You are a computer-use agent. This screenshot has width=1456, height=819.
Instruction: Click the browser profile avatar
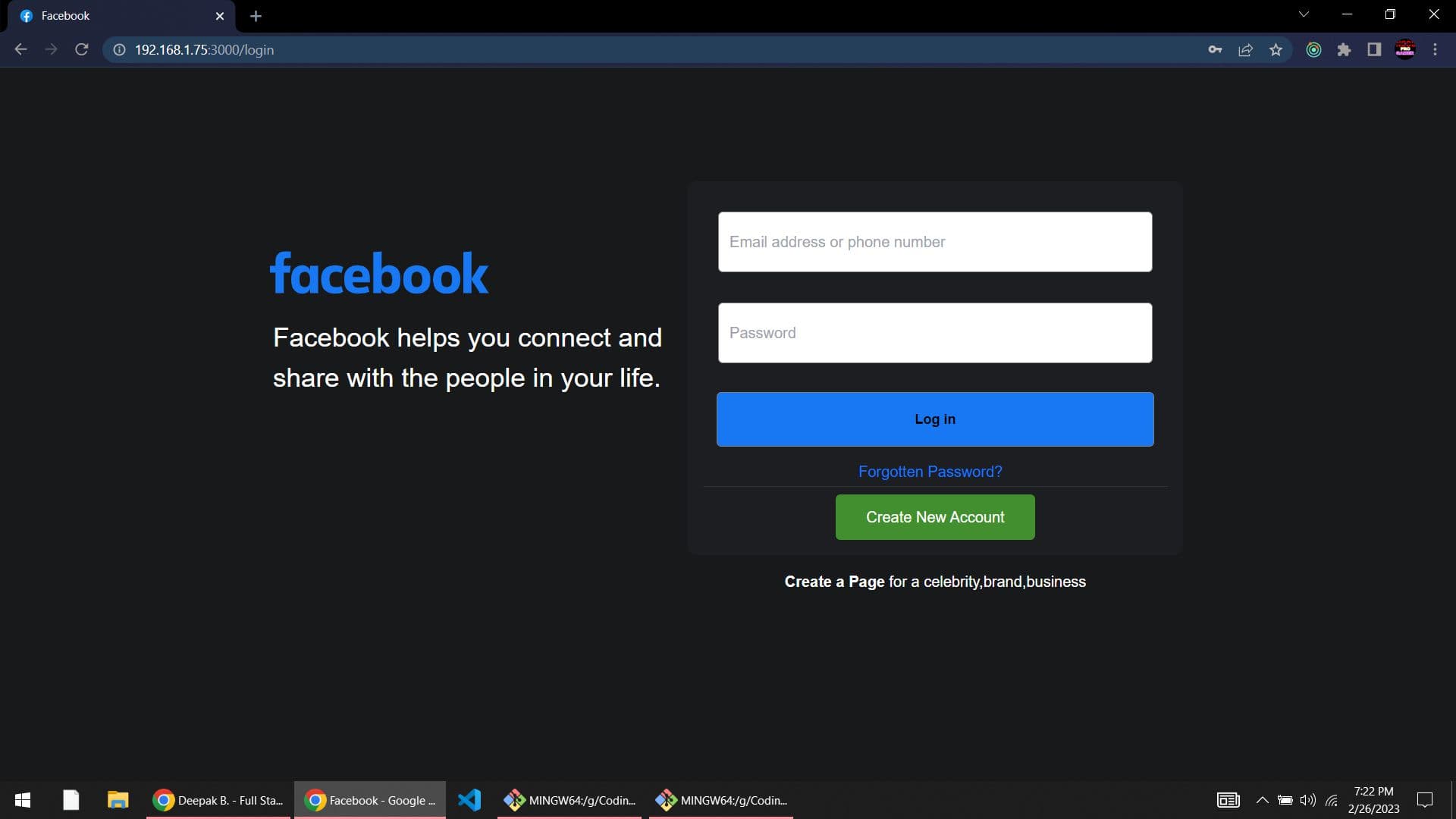tap(1405, 49)
